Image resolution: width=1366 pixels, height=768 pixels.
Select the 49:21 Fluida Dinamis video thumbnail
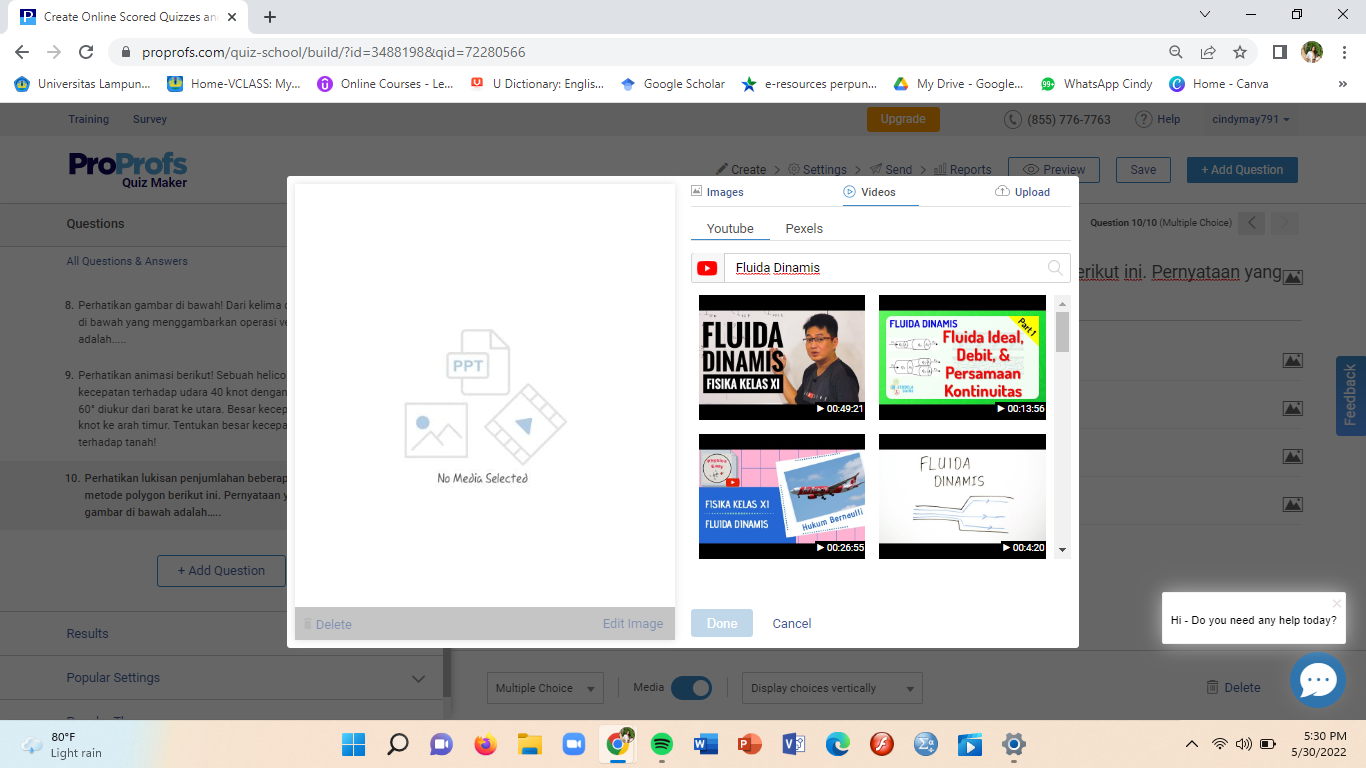pyautogui.click(x=781, y=357)
